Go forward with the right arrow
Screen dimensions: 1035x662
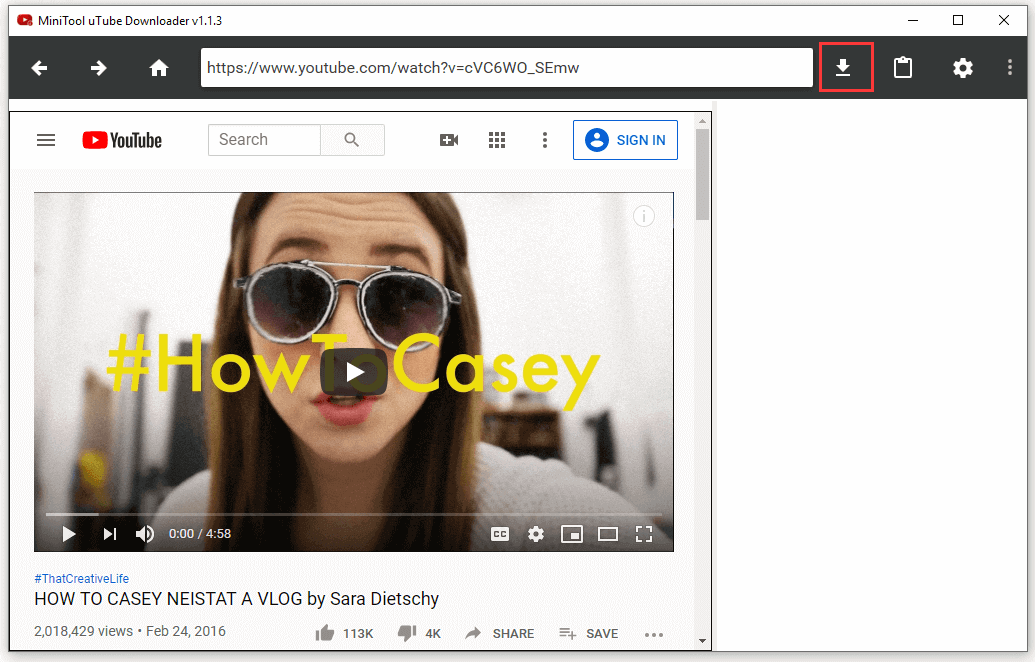click(x=98, y=68)
